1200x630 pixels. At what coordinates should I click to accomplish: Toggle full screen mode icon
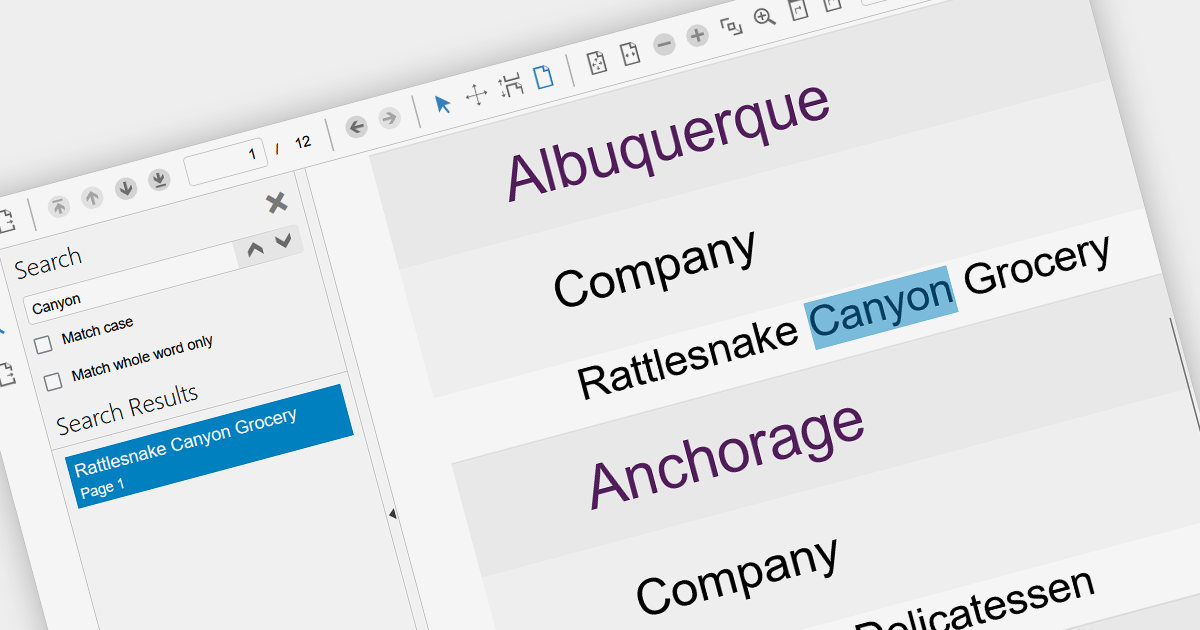[x=732, y=27]
